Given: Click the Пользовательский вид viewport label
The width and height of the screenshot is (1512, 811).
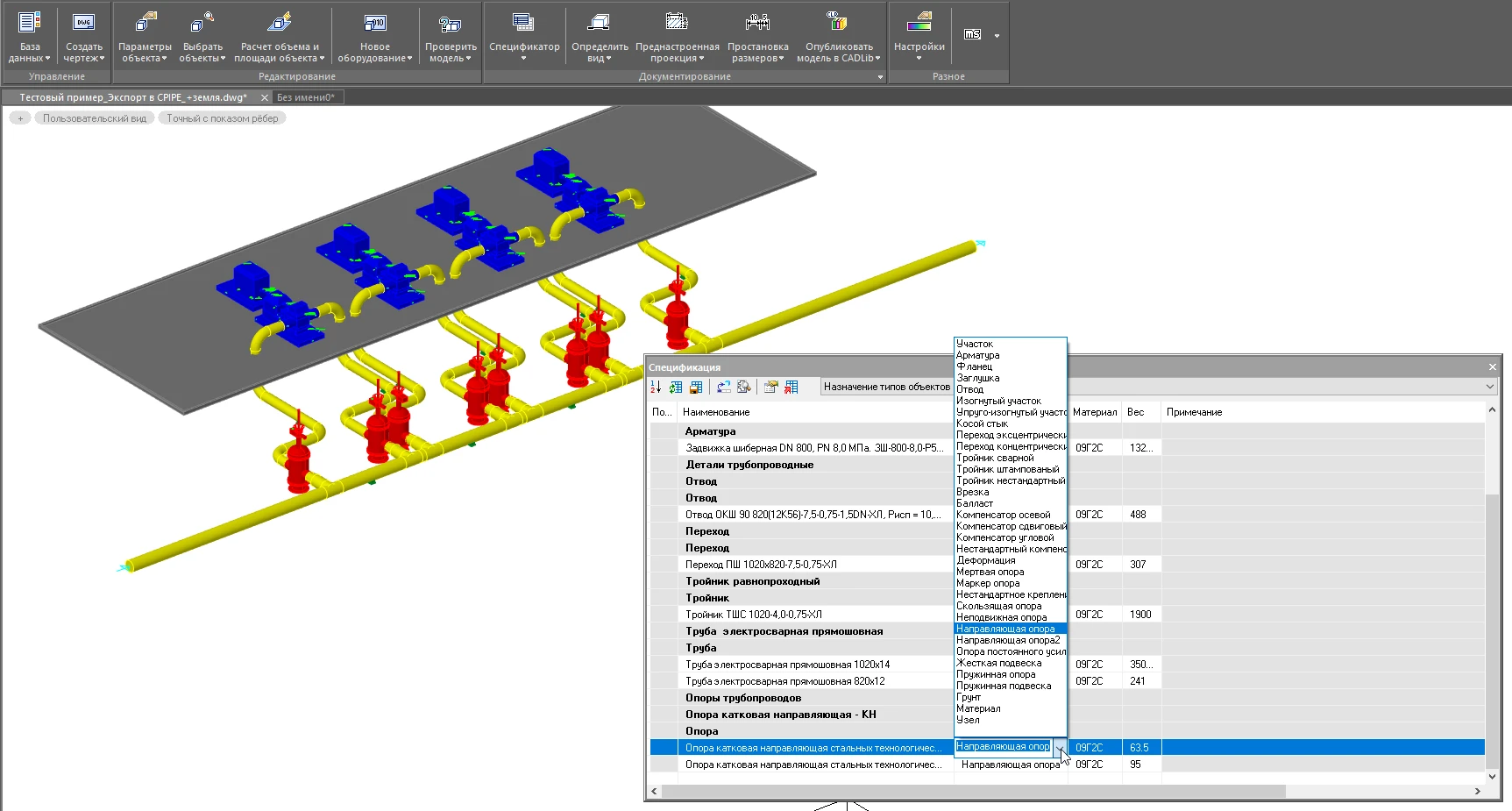Looking at the screenshot, I should pyautogui.click(x=95, y=118).
